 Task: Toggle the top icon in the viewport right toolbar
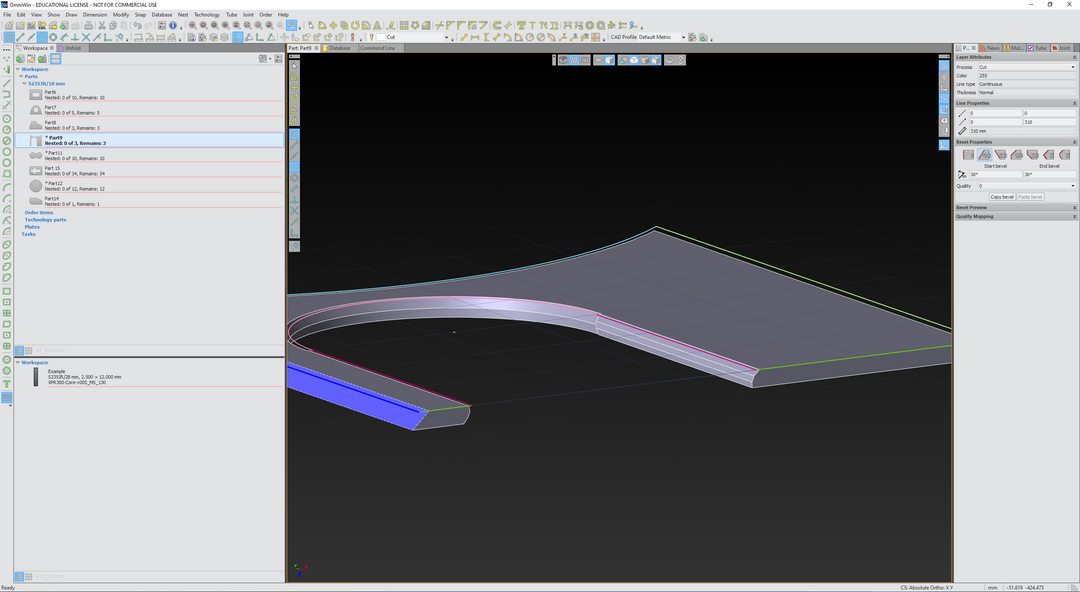pos(944,65)
